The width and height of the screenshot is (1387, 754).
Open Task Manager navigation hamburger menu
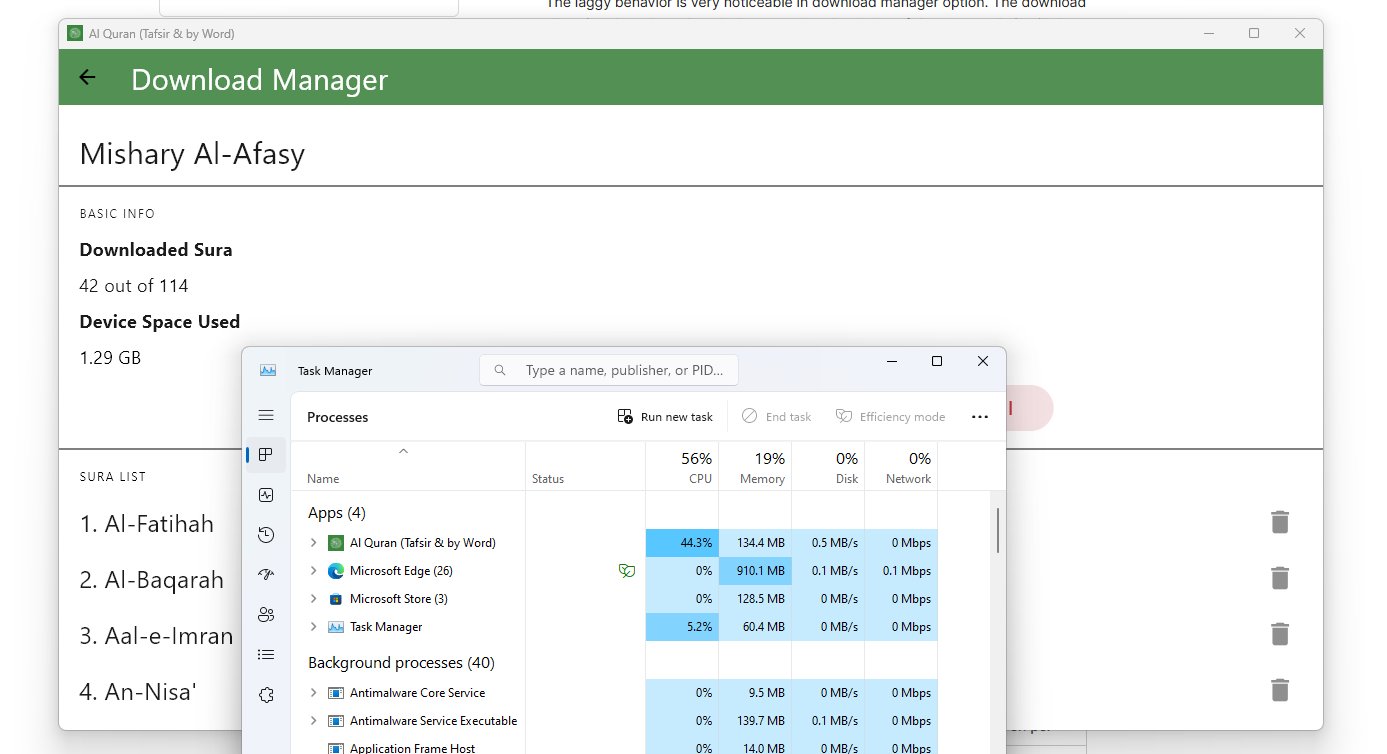[266, 415]
